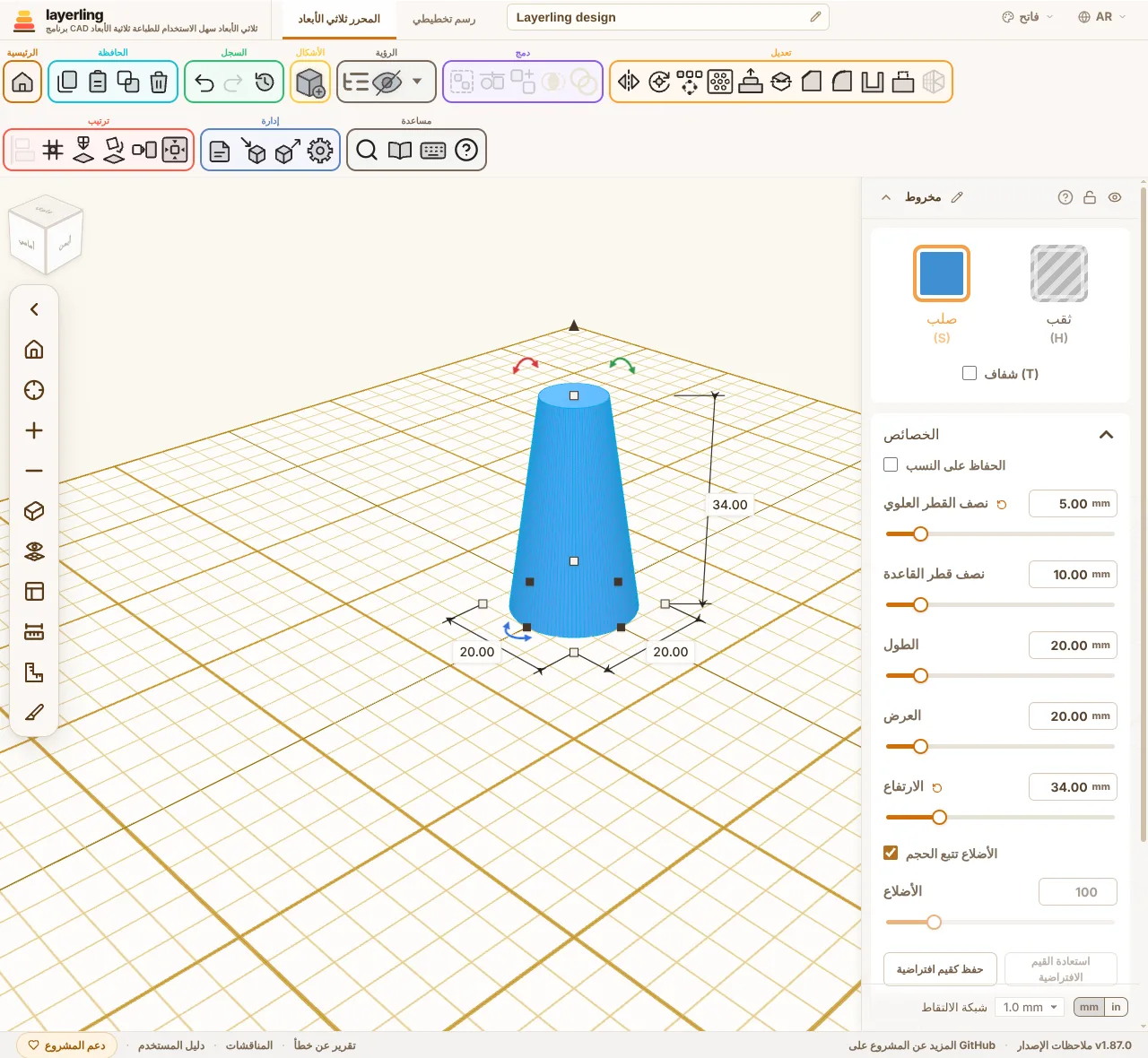
Task: Click the home view icon in left sidebar
Action: [34, 350]
